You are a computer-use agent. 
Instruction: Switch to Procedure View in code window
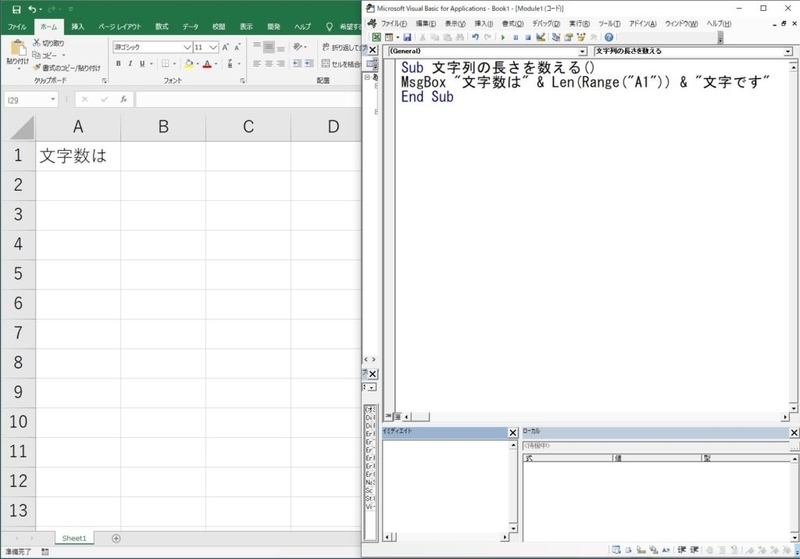389,417
